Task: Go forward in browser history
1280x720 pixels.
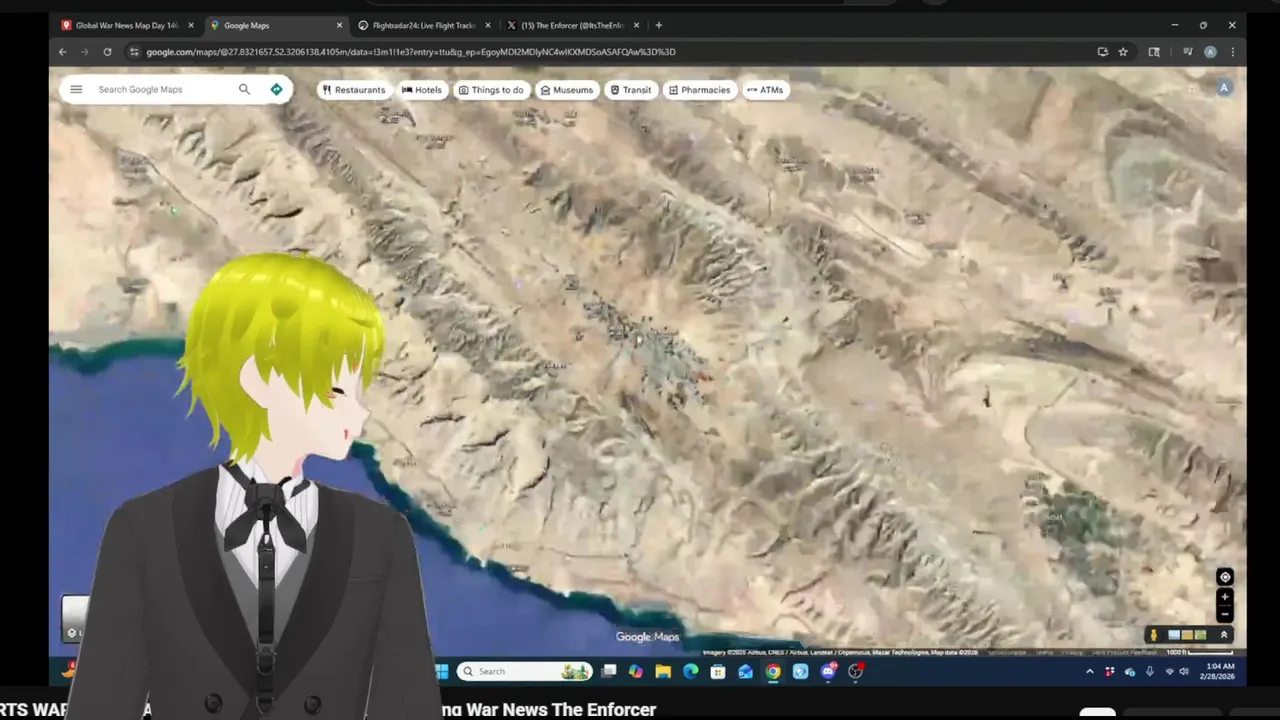Action: pos(85,52)
